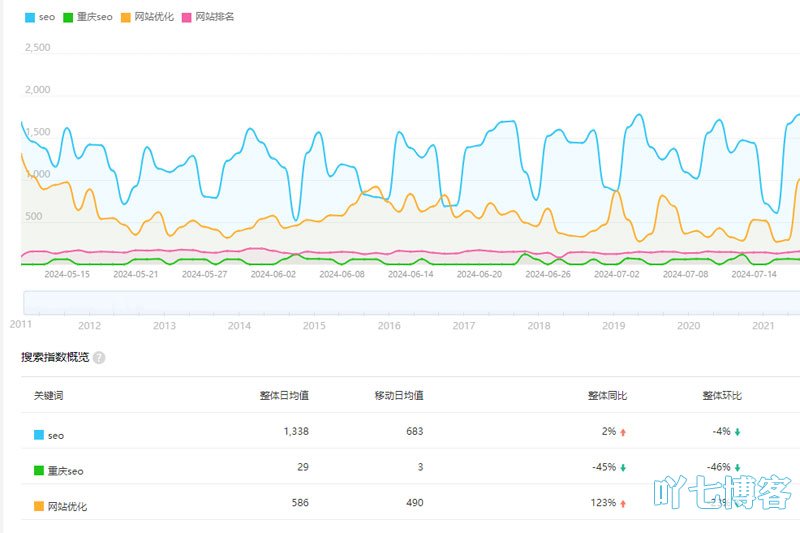Select the seo keyword in the table
The height and width of the screenshot is (533, 800).
click(56, 436)
